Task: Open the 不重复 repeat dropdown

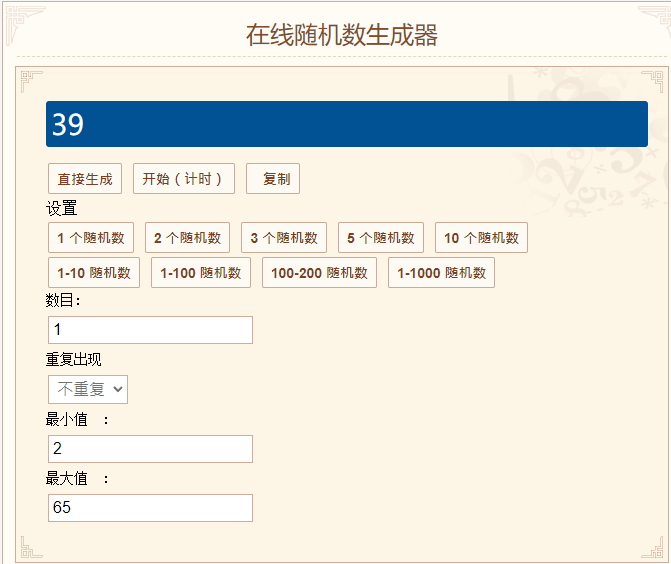Action: click(88, 389)
